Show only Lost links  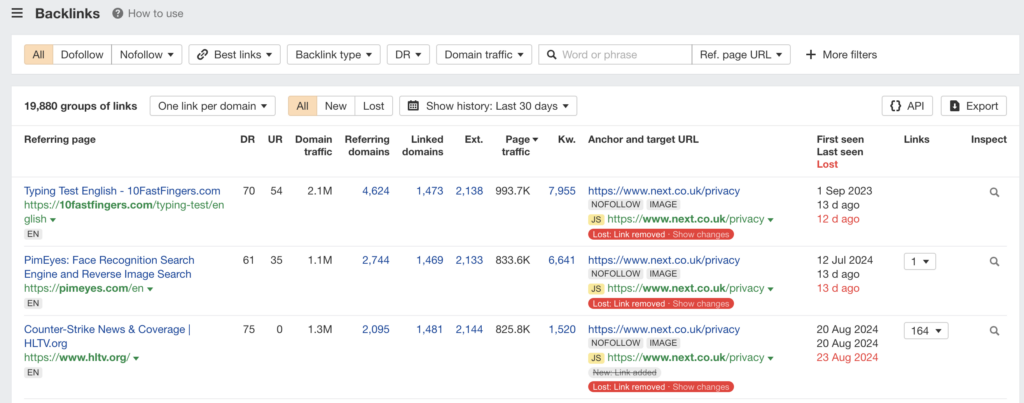pos(374,106)
